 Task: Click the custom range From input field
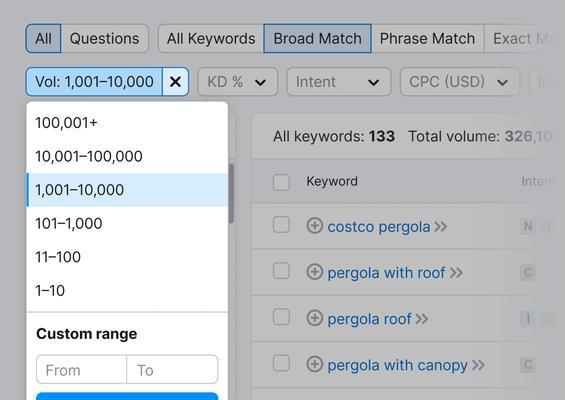coord(82,370)
